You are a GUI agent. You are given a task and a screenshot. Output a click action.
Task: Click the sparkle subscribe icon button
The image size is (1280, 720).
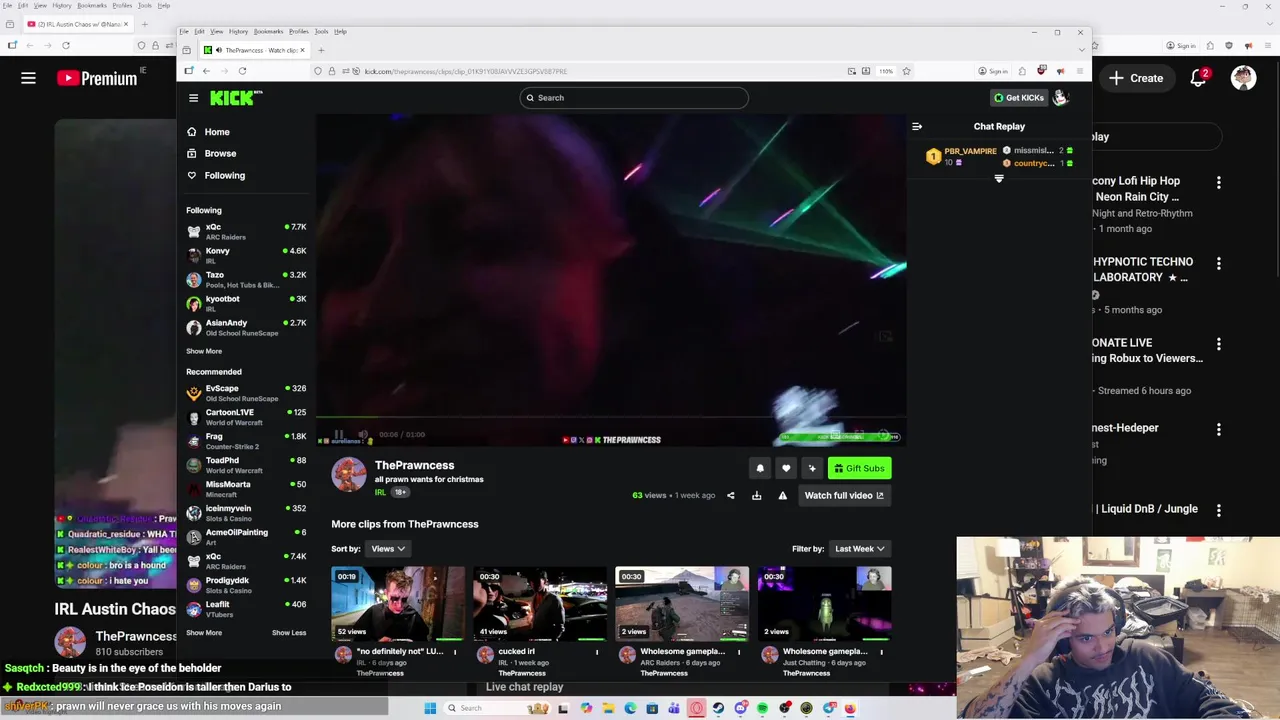pos(812,468)
